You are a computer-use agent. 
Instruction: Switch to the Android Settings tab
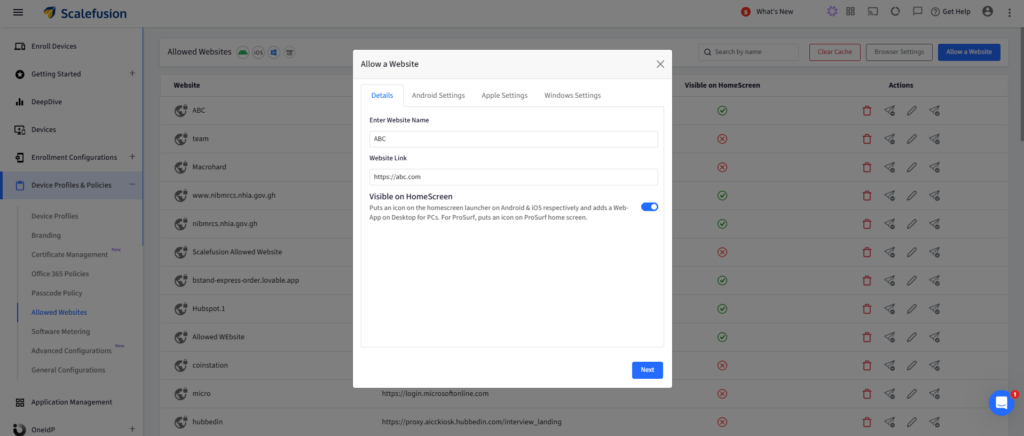click(x=438, y=95)
